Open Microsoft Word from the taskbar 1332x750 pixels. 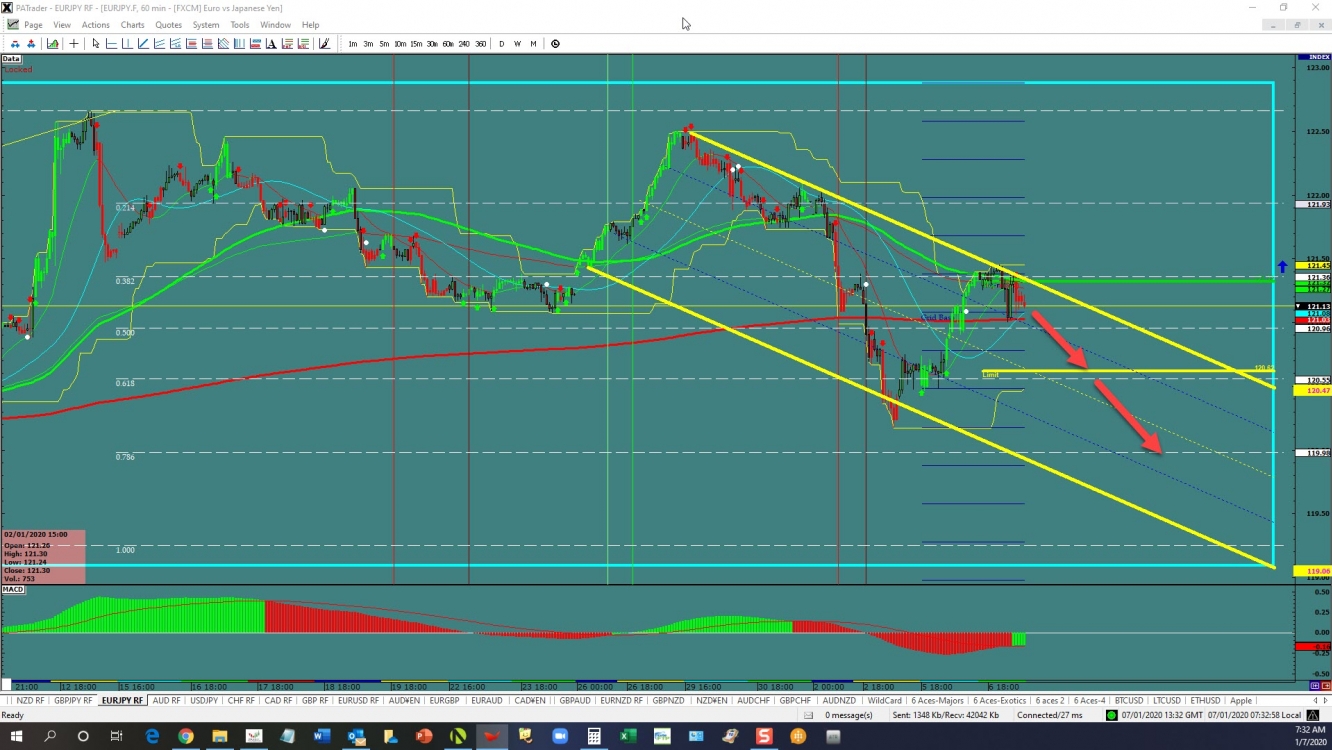coord(322,736)
